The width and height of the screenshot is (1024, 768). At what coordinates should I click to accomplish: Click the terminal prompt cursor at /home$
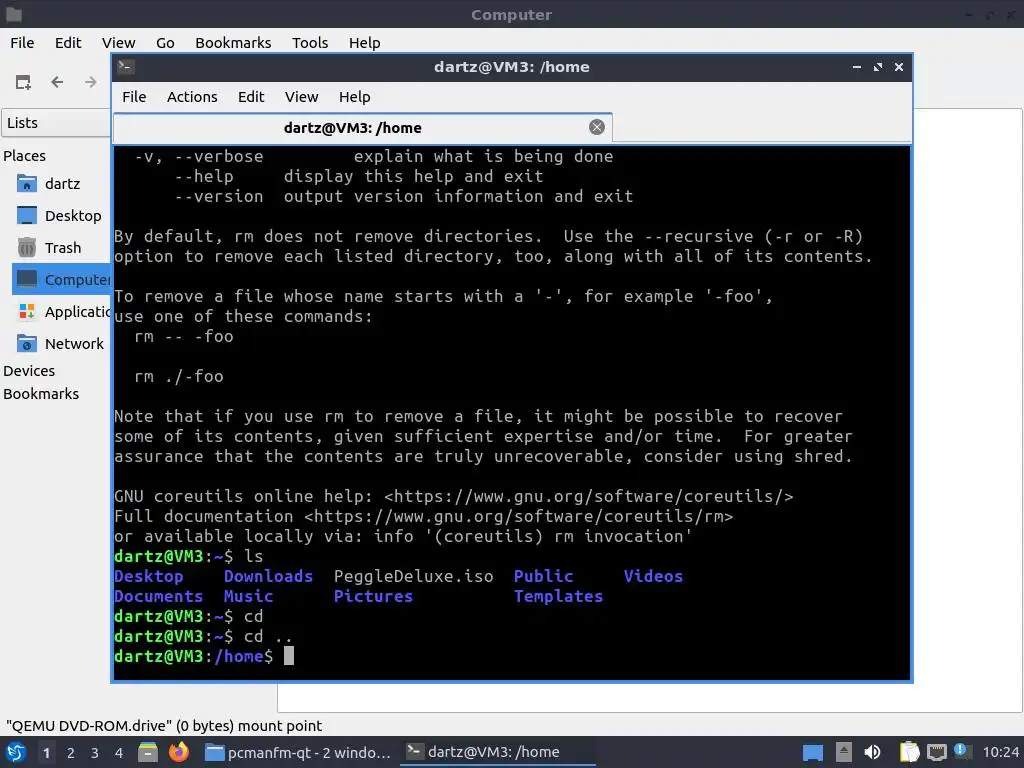coord(289,656)
